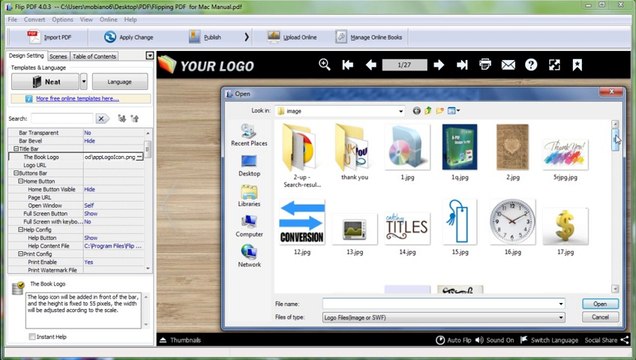This screenshot has width=636, height=360.
Task: Click the next page arrow icon
Action: coord(438,65)
